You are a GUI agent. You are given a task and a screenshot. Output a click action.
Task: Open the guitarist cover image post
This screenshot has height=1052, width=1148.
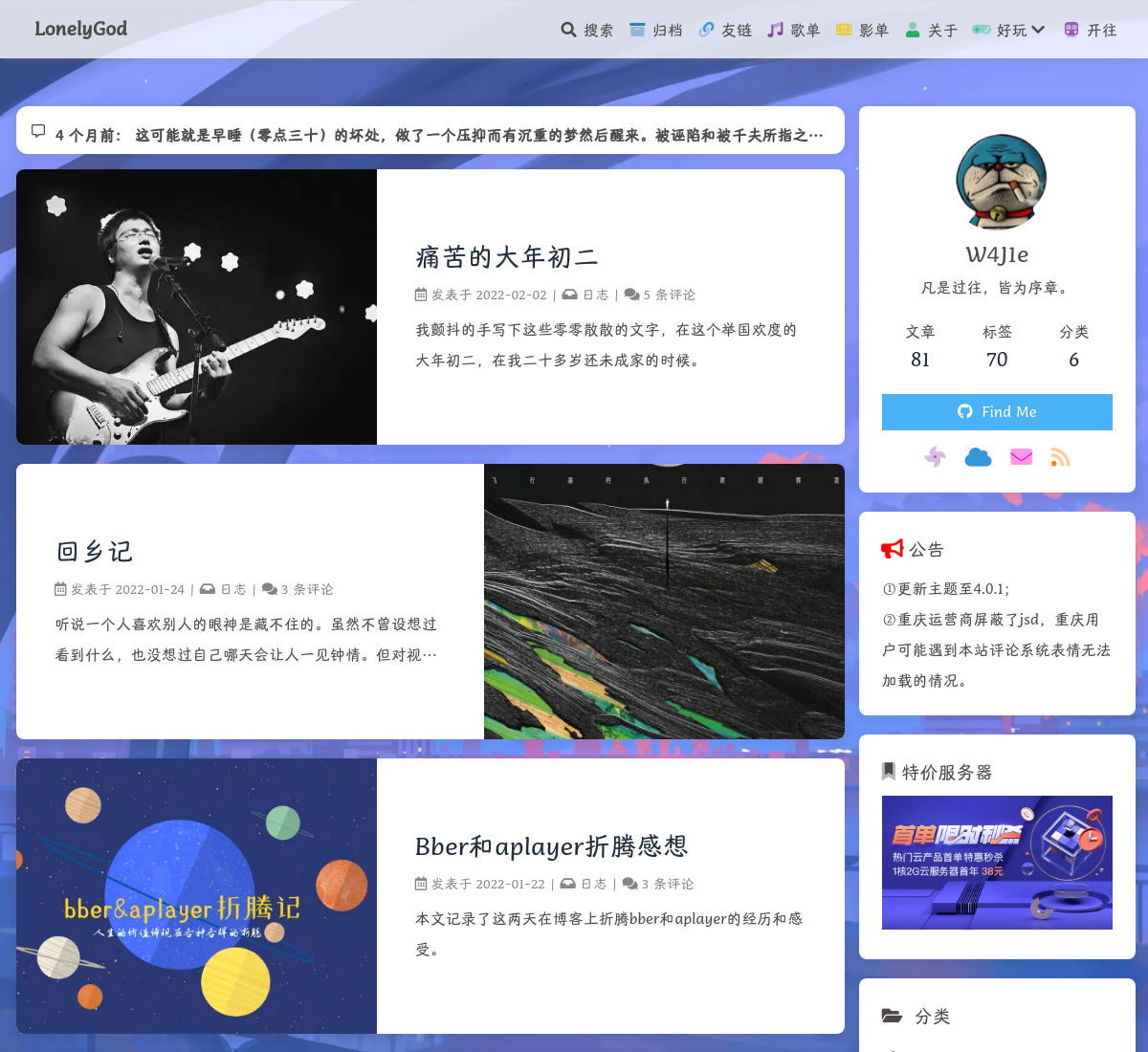pyautogui.click(x=196, y=307)
